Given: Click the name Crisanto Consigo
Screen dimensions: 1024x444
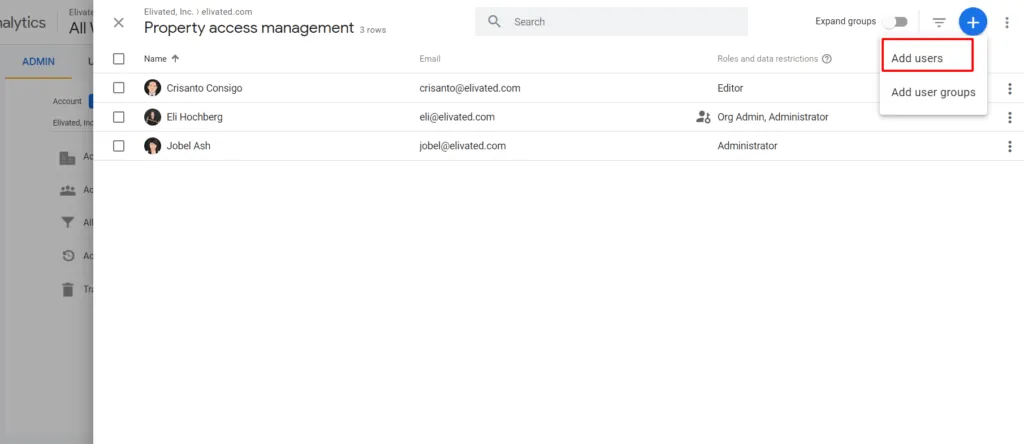Looking at the screenshot, I should pyautogui.click(x=204, y=88).
